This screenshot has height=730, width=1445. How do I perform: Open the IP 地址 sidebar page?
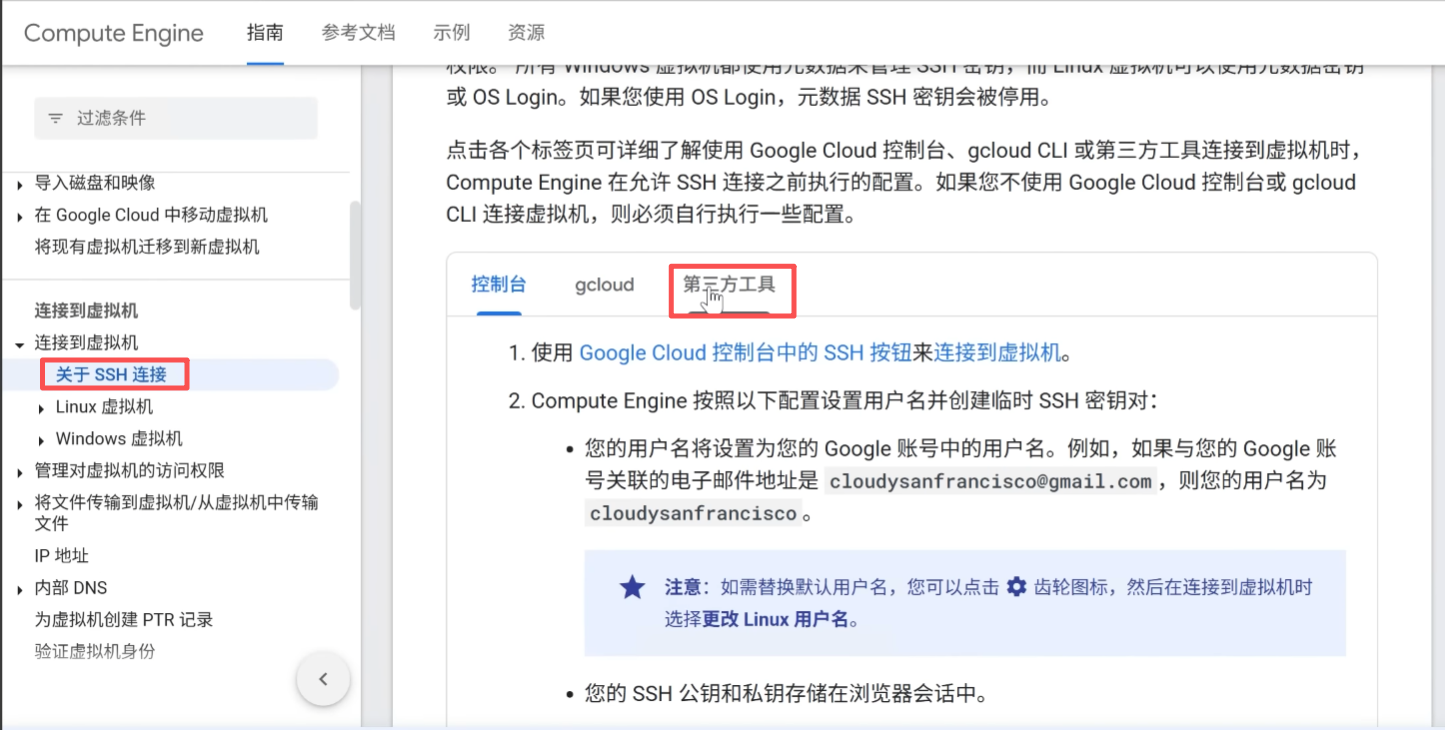(x=62, y=556)
